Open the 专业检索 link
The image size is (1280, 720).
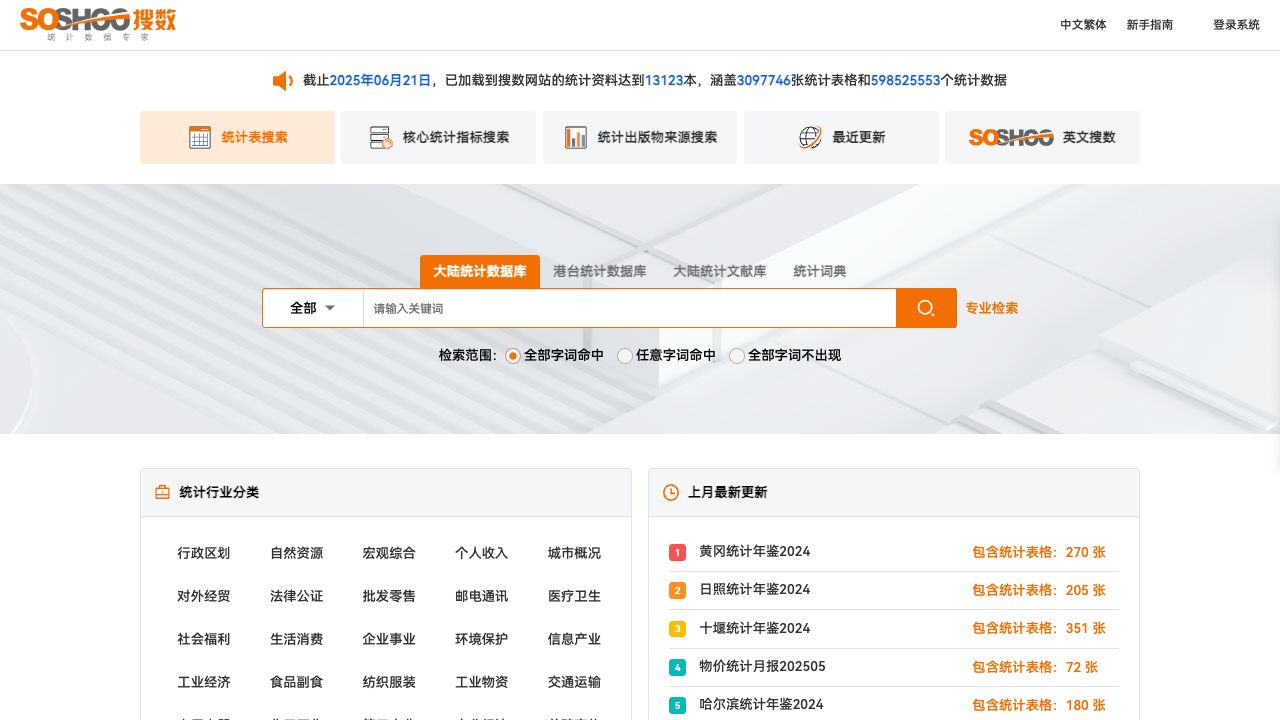point(991,308)
